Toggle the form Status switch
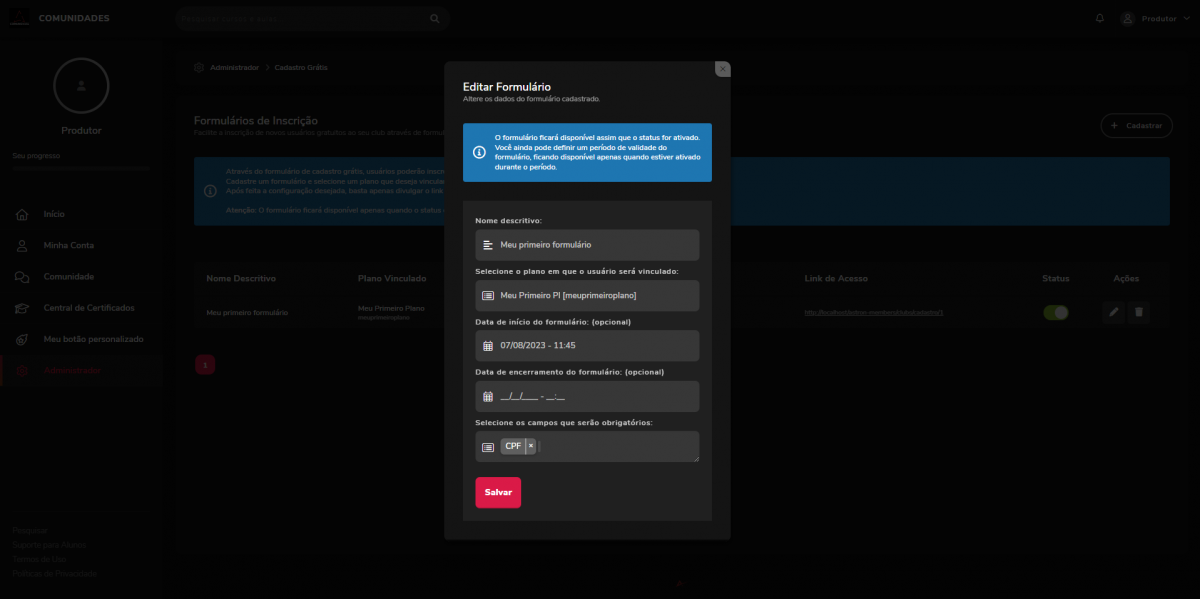 point(1055,313)
